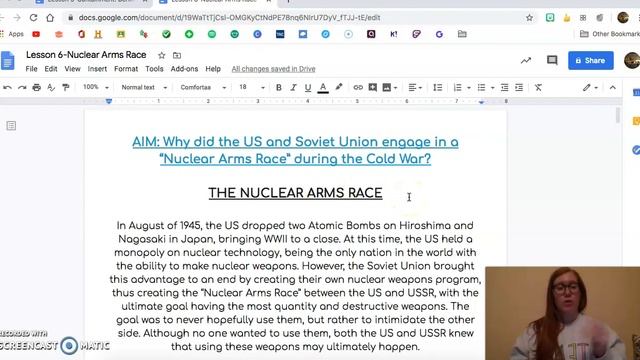Open the Edit menu

51,69
